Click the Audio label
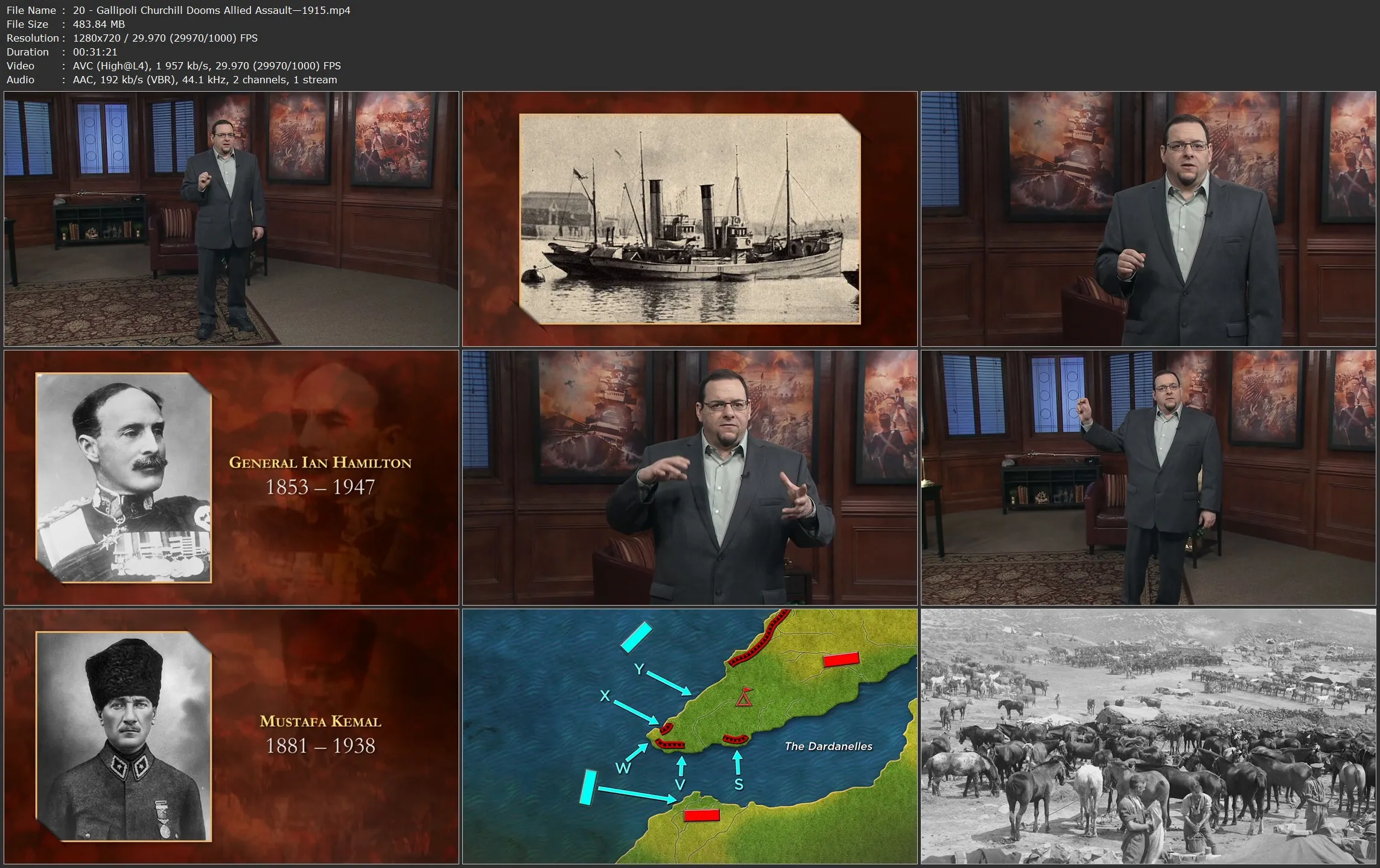Viewport: 1380px width, 868px height. tap(21, 80)
